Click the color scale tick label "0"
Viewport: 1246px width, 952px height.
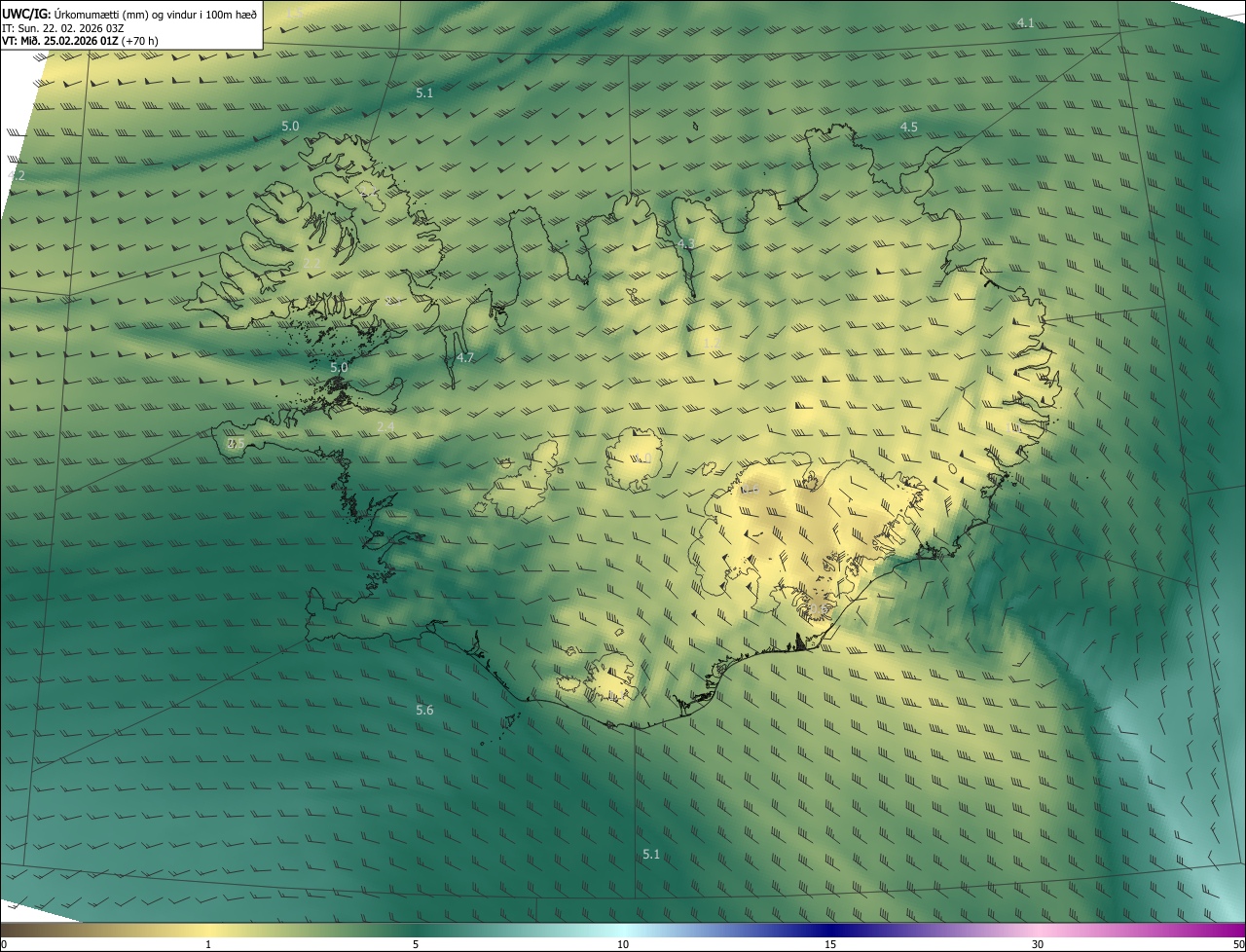point(4,945)
